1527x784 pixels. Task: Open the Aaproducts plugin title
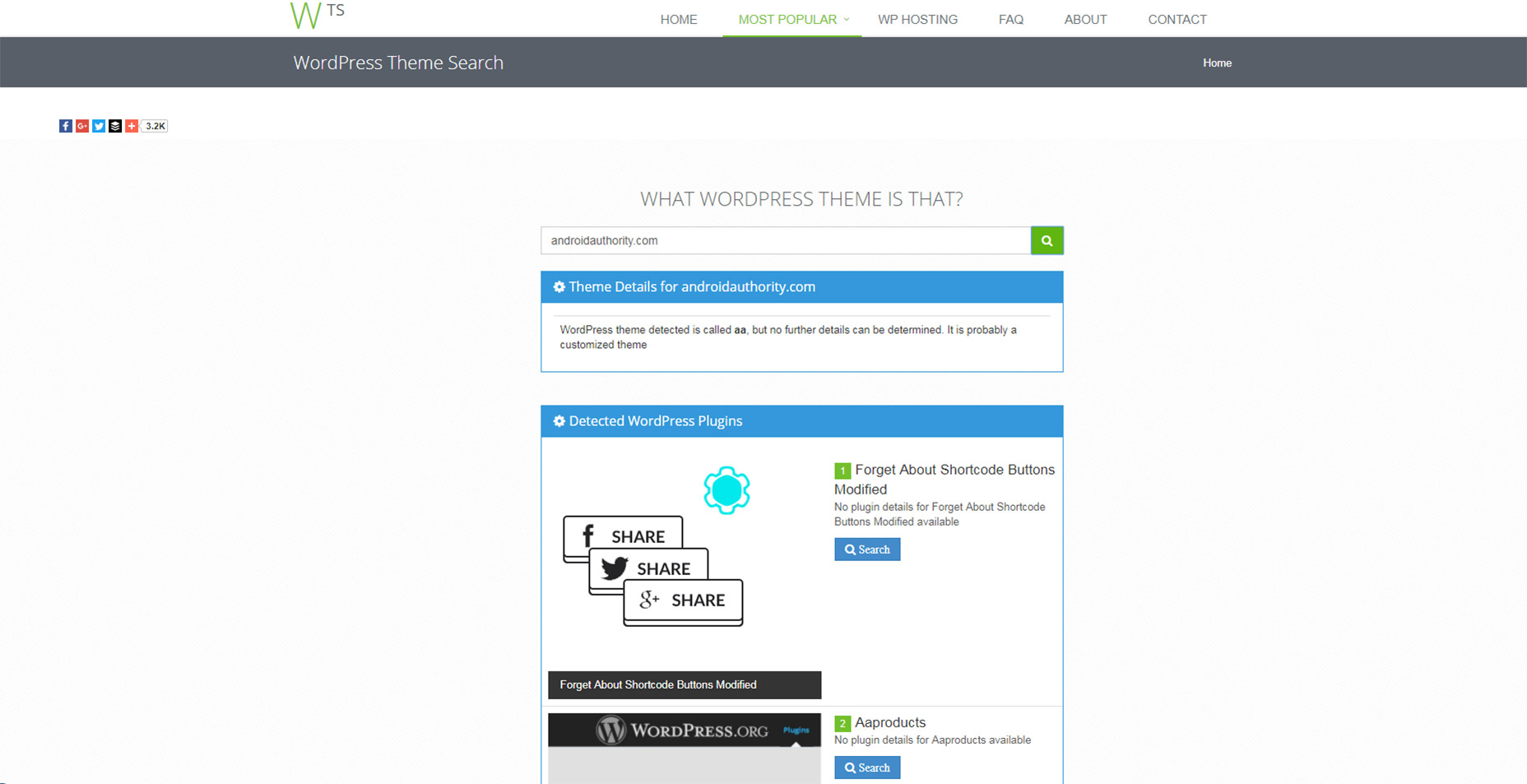tap(890, 722)
